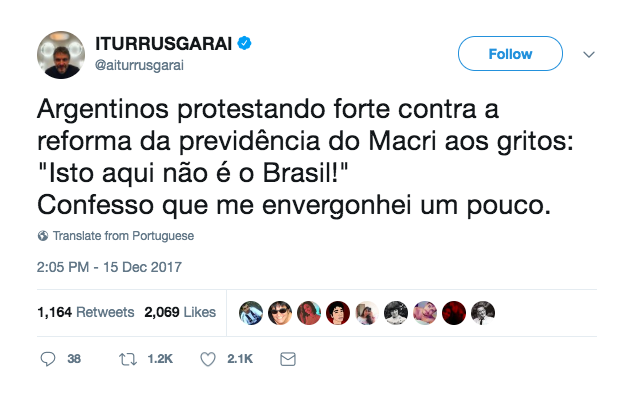This screenshot has width=634, height=396.
Task: Like the tweet with heart icon
Action: (208, 359)
